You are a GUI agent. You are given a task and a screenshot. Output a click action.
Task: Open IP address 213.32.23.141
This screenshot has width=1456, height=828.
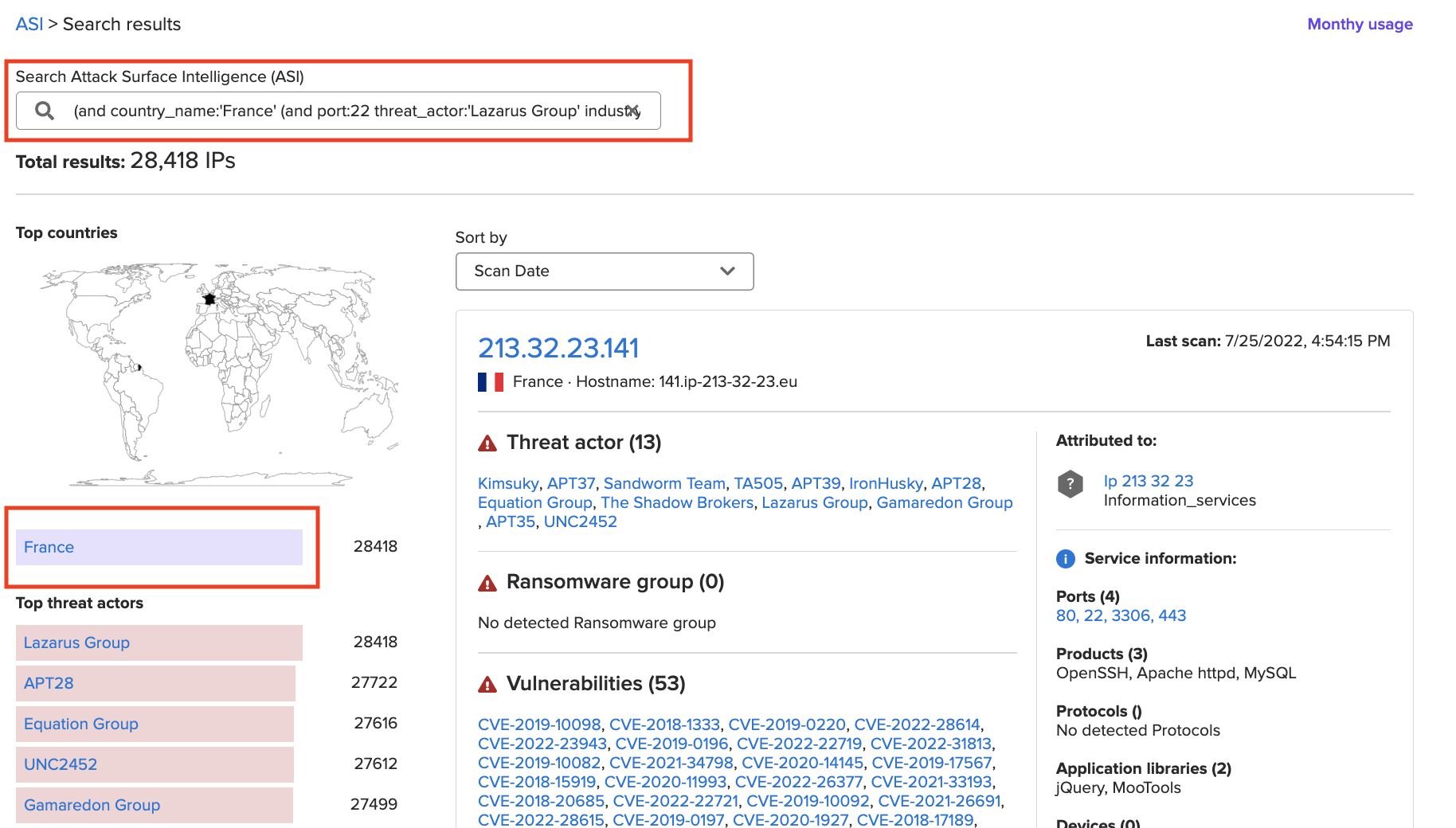click(x=558, y=348)
